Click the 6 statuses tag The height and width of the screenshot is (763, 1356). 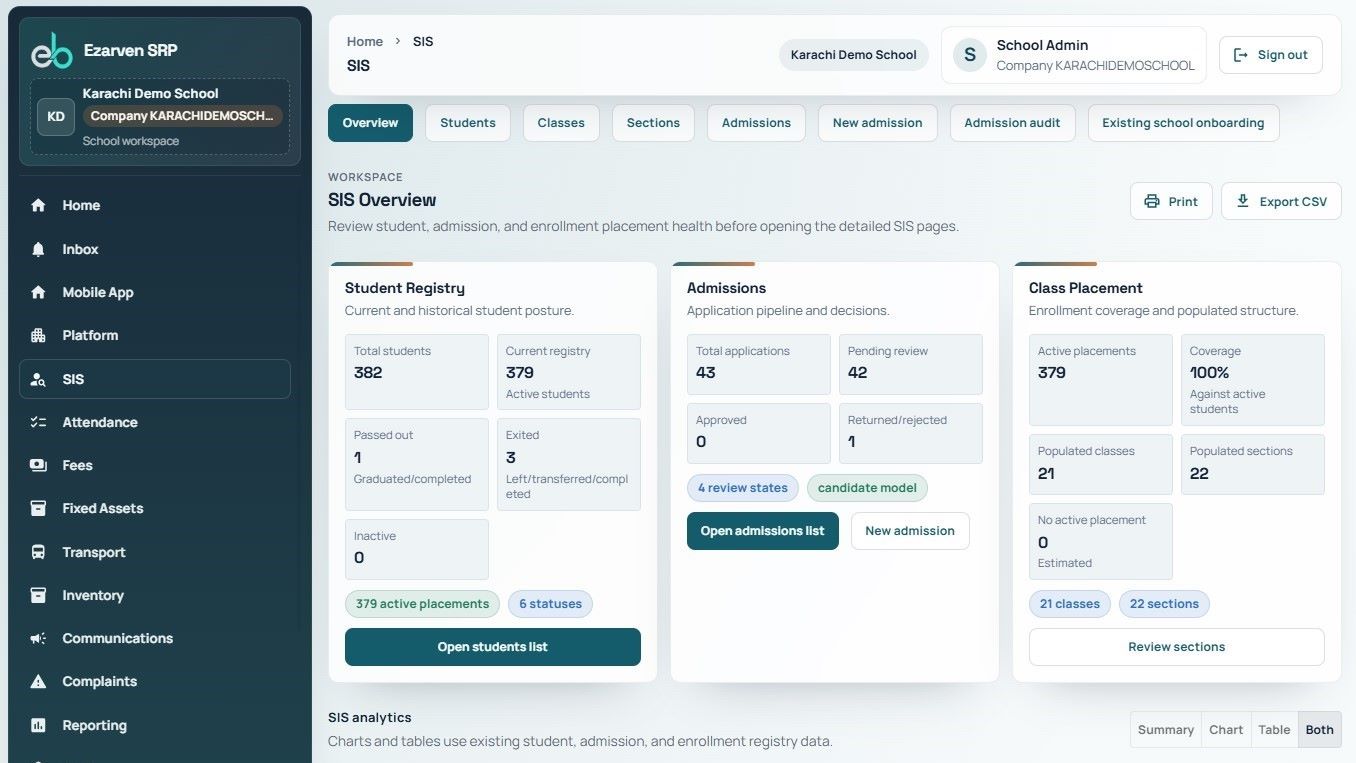tap(550, 604)
